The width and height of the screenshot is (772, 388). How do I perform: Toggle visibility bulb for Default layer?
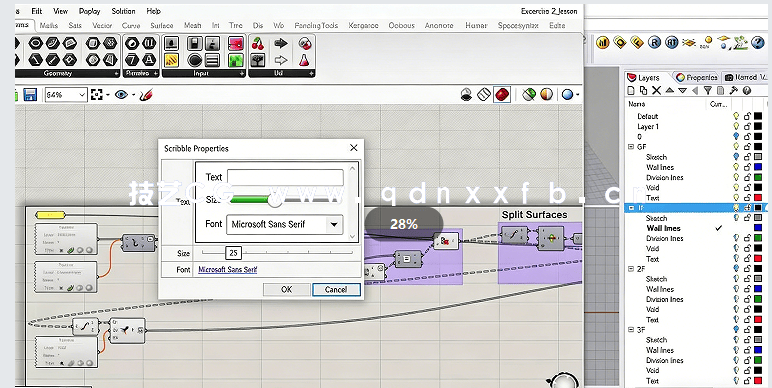[736, 116]
